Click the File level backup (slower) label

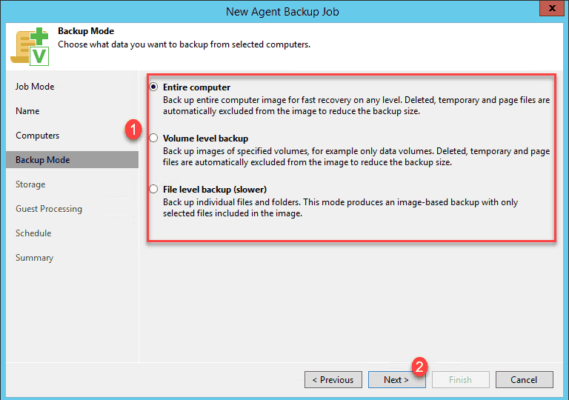215,189
